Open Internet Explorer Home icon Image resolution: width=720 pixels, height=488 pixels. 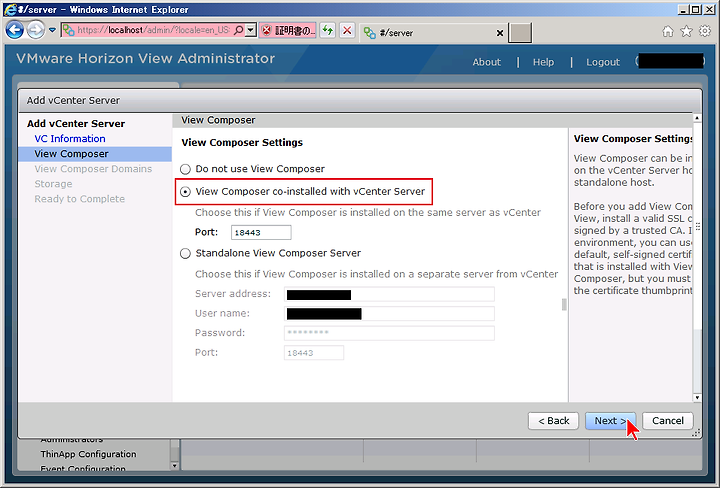point(668,31)
